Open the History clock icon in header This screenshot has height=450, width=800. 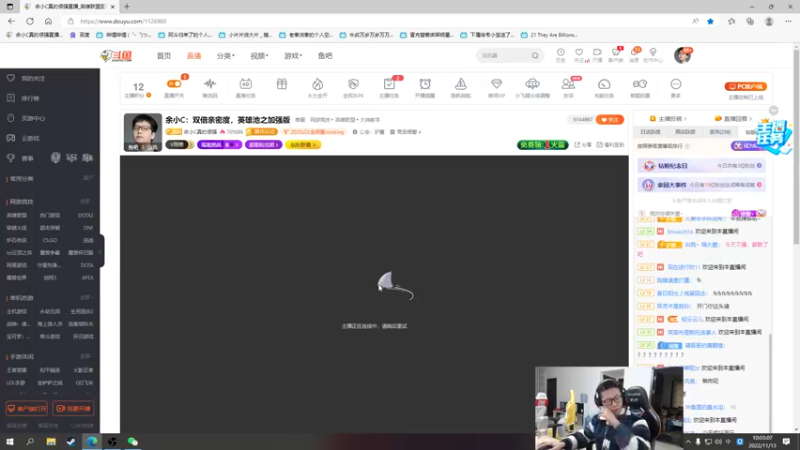(560, 53)
